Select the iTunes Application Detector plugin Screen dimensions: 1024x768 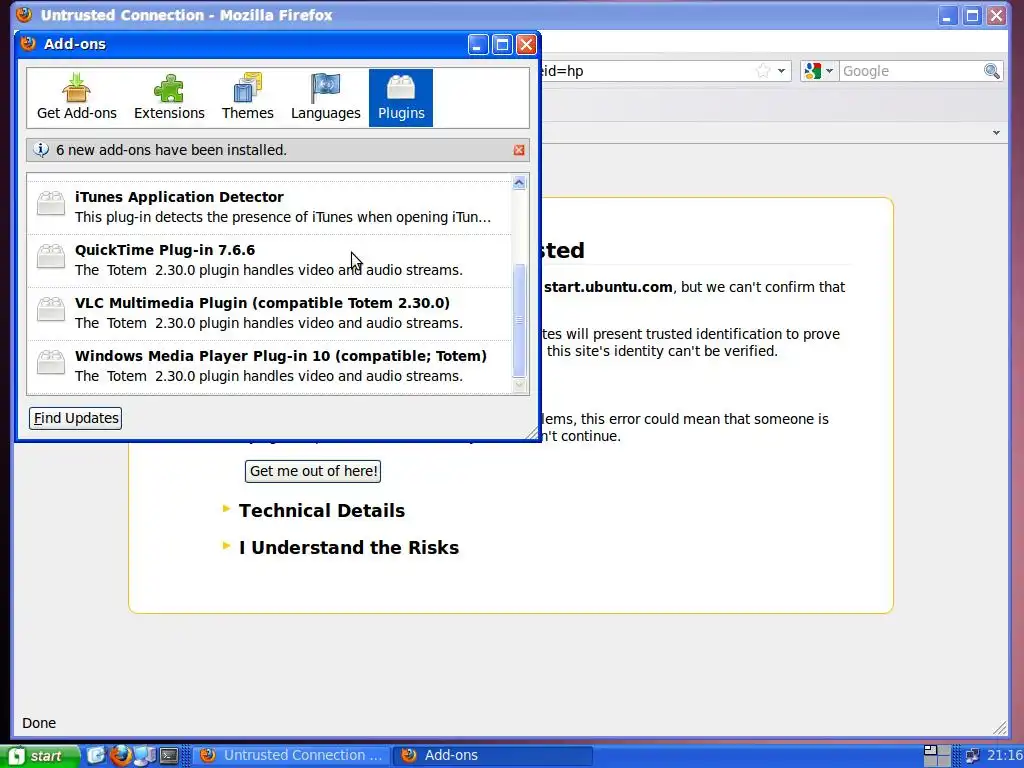click(x=269, y=207)
